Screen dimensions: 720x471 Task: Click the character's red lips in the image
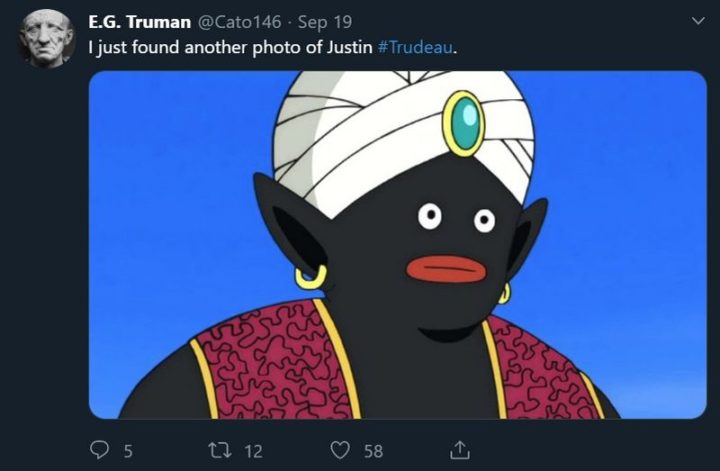pos(446,269)
